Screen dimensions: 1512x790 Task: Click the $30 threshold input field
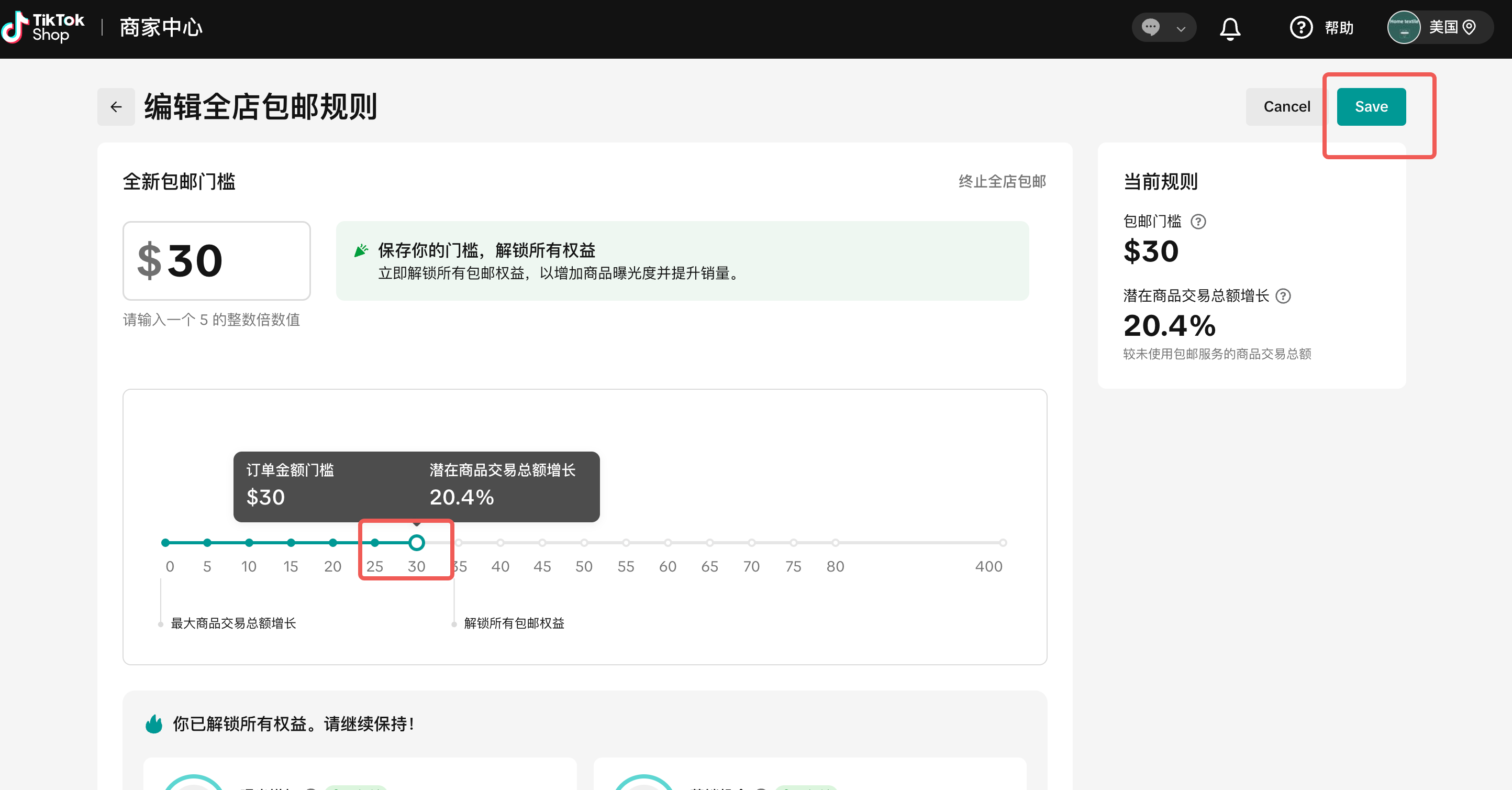click(216, 261)
